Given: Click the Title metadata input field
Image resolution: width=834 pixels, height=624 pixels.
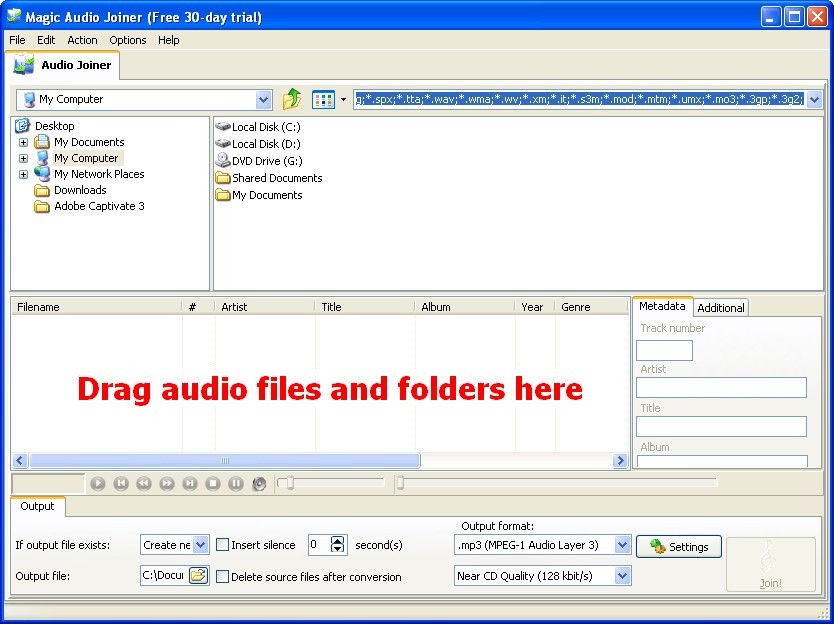Looking at the screenshot, I should pos(721,426).
